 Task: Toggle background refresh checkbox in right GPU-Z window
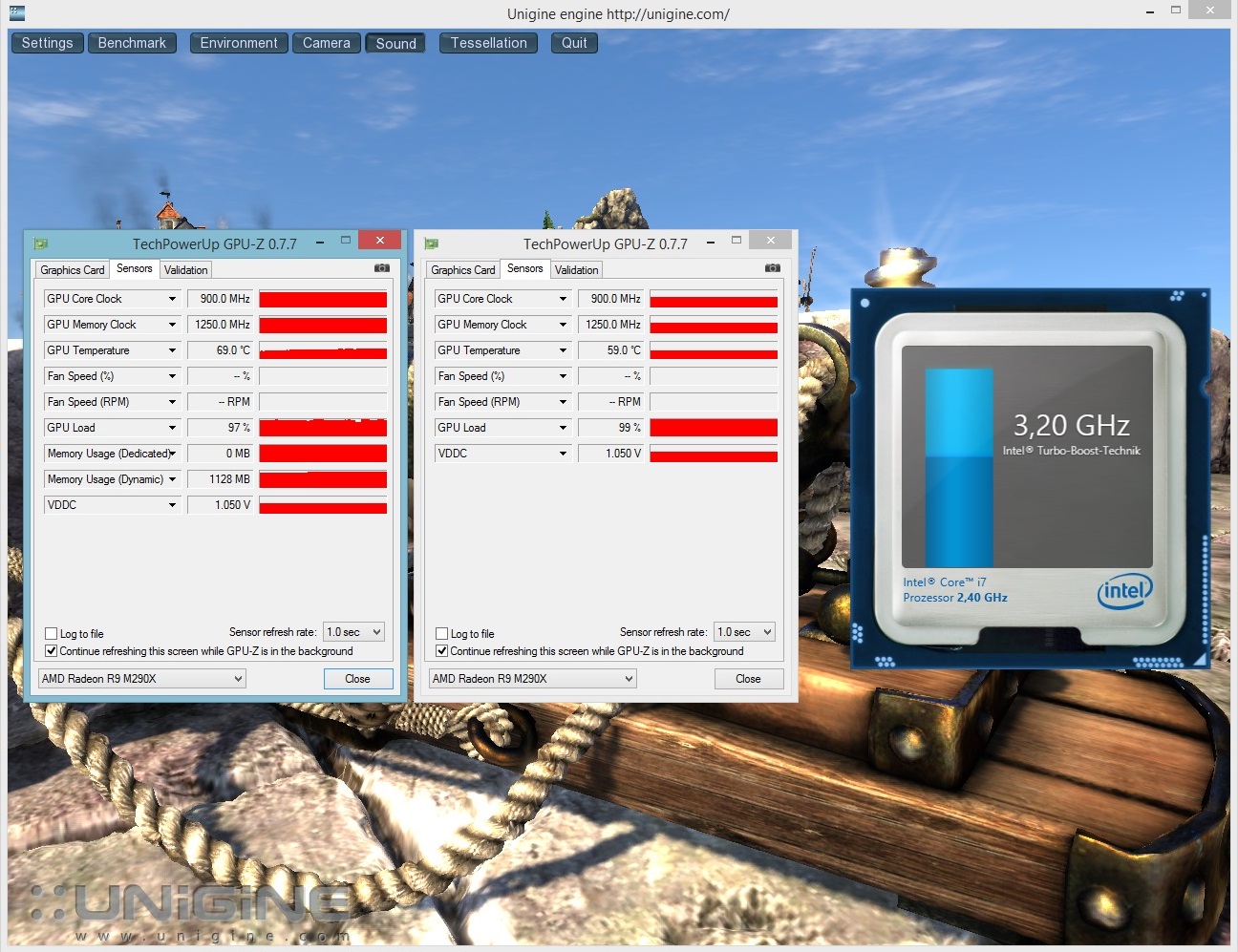tap(442, 651)
